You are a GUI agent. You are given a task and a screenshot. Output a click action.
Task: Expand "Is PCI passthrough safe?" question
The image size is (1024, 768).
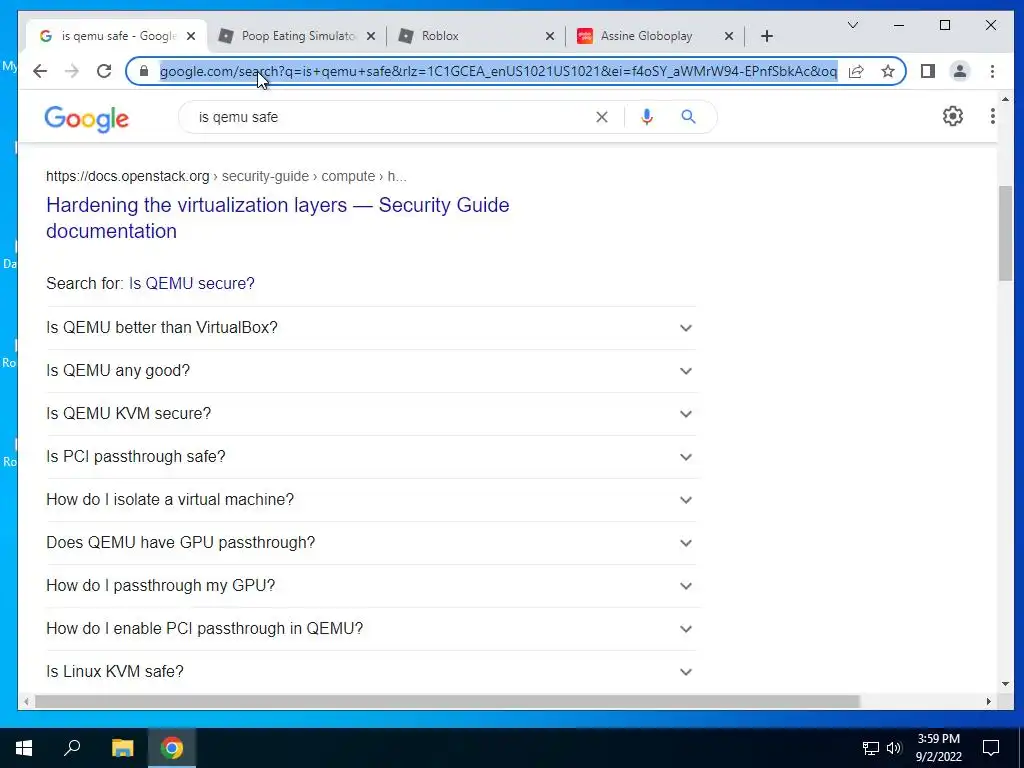click(x=370, y=456)
